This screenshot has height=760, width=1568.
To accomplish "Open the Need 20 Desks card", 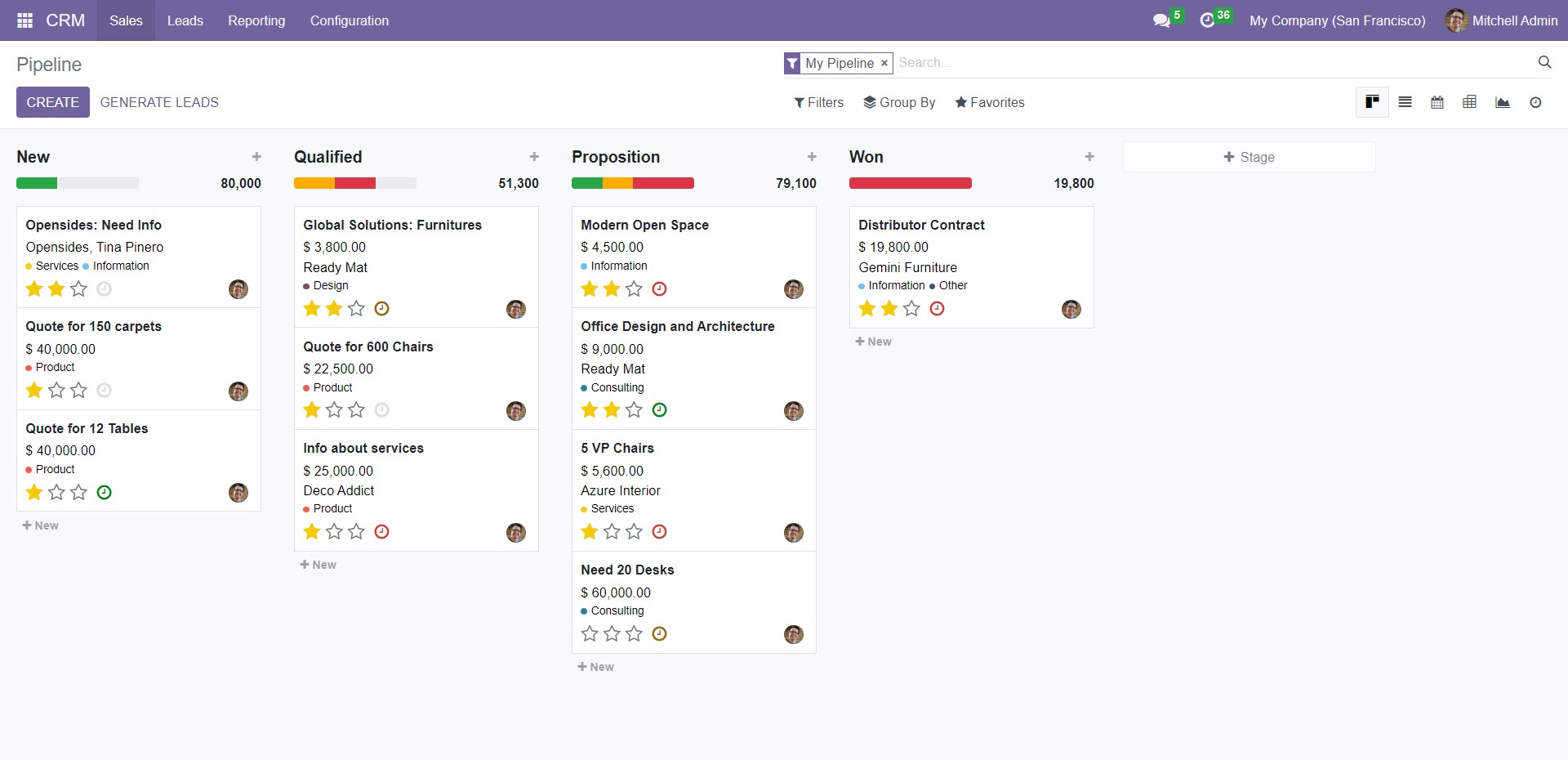I will coord(694,602).
